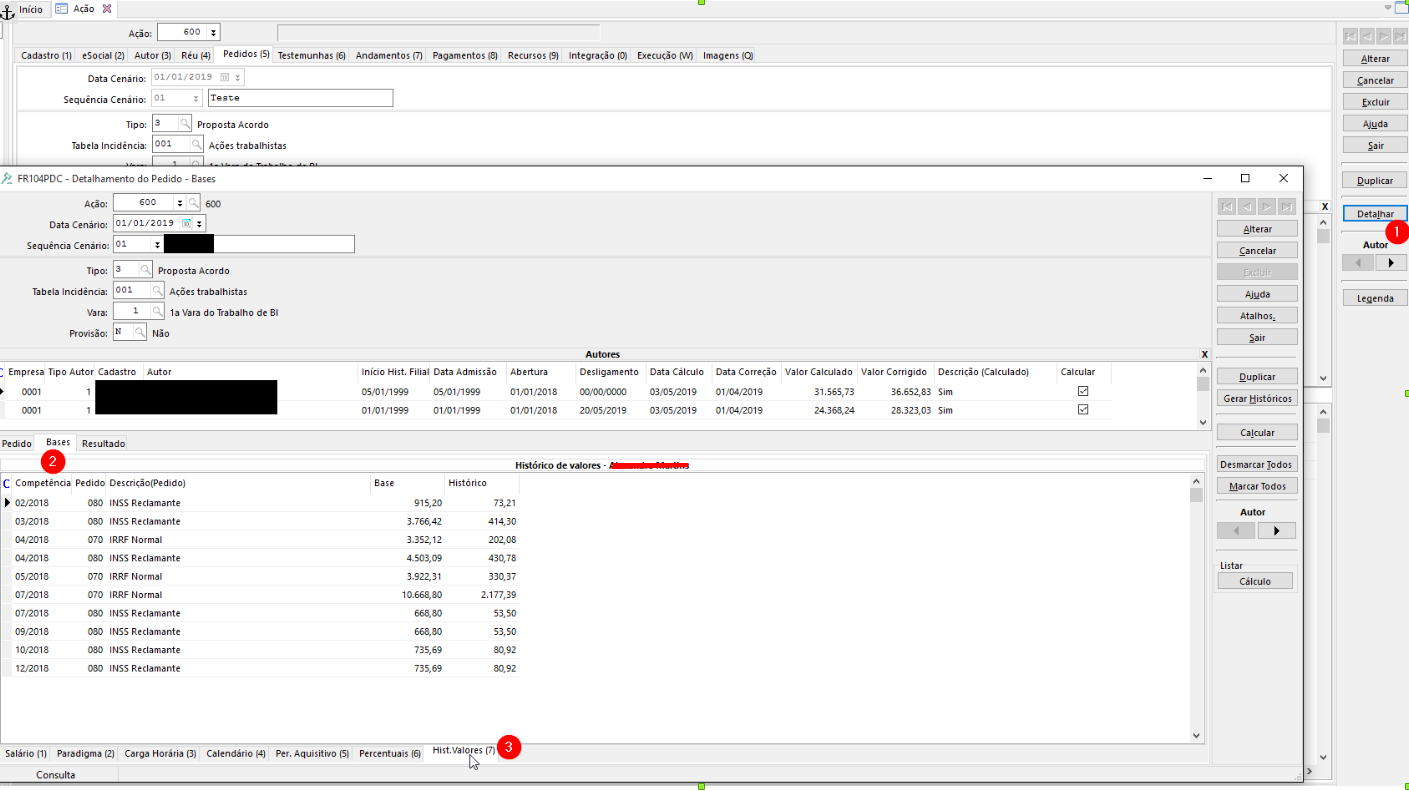Uncheck Calcular for the first author row
The height and width of the screenshot is (791, 1409).
pos(1083,391)
